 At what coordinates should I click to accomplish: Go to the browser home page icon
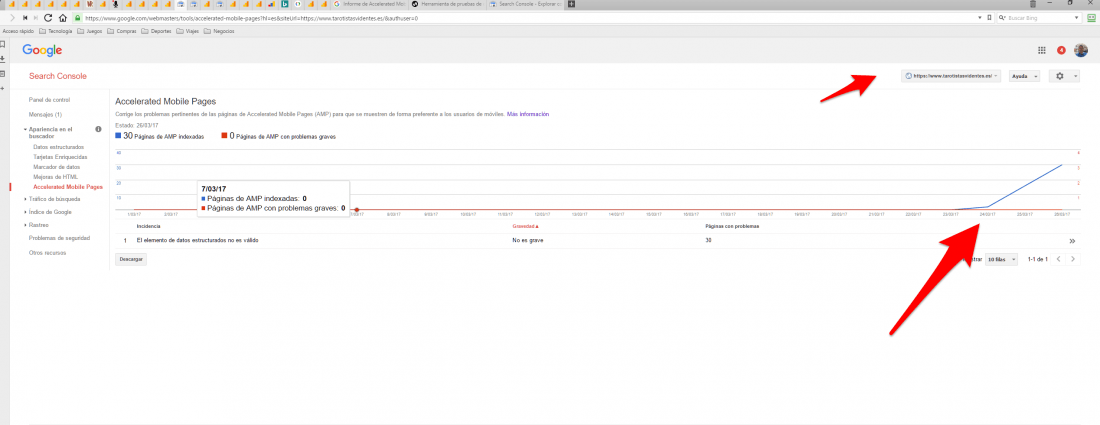(x=63, y=18)
